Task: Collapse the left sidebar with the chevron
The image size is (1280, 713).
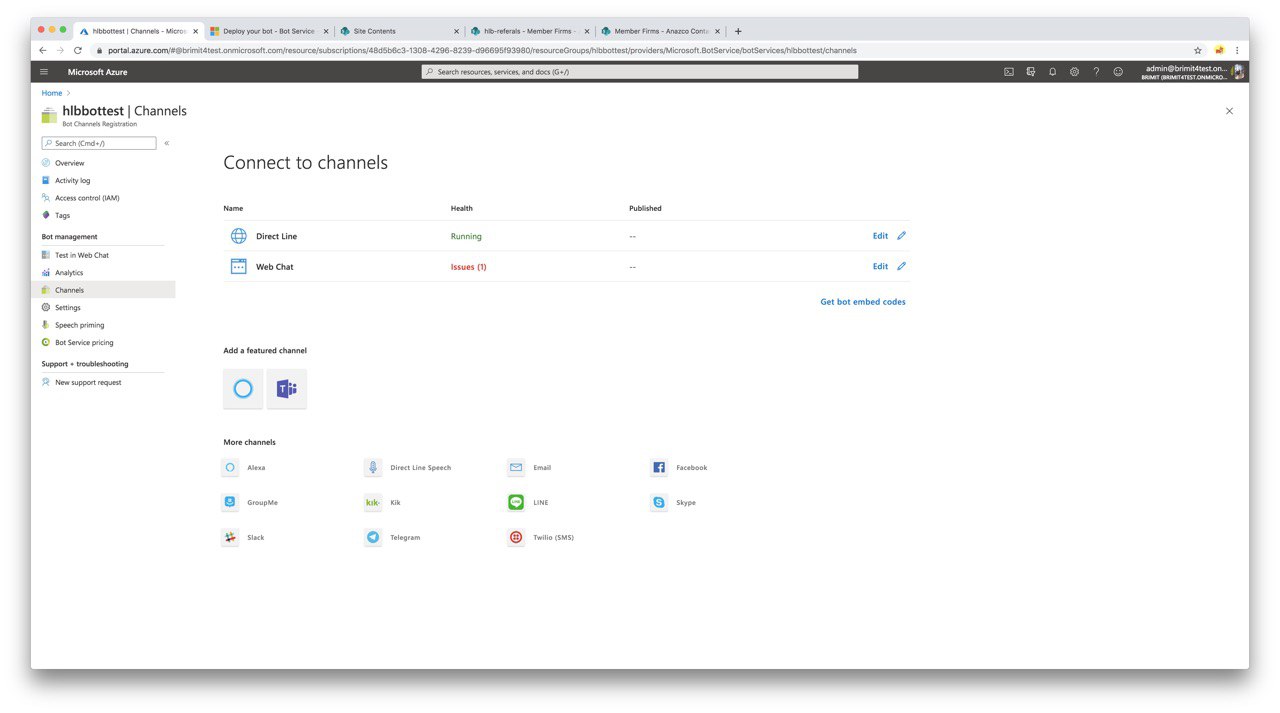Action: (x=166, y=143)
